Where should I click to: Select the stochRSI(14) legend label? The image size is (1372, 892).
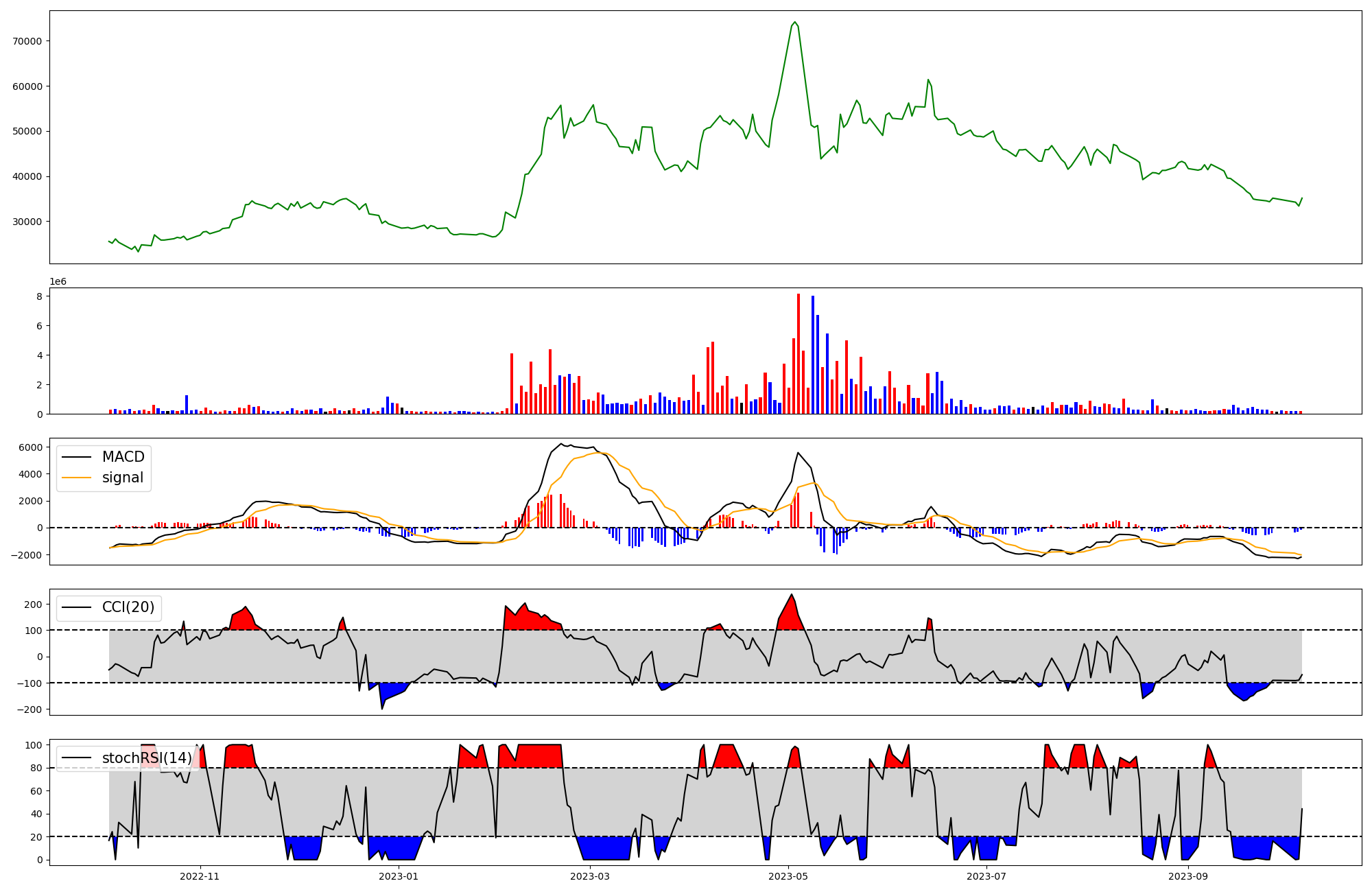[x=147, y=758]
